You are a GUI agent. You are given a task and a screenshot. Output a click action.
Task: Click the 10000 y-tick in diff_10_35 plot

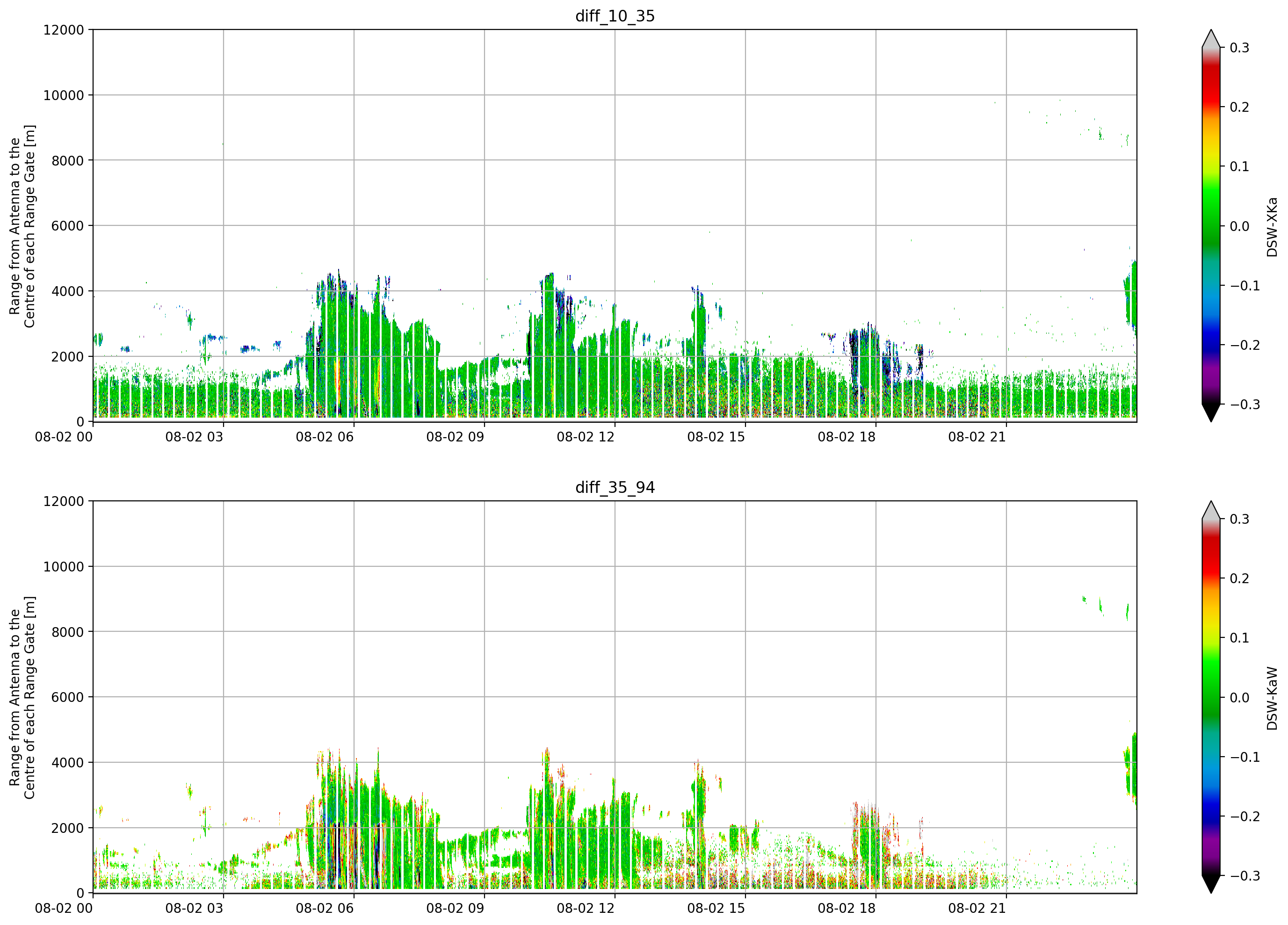64,95
